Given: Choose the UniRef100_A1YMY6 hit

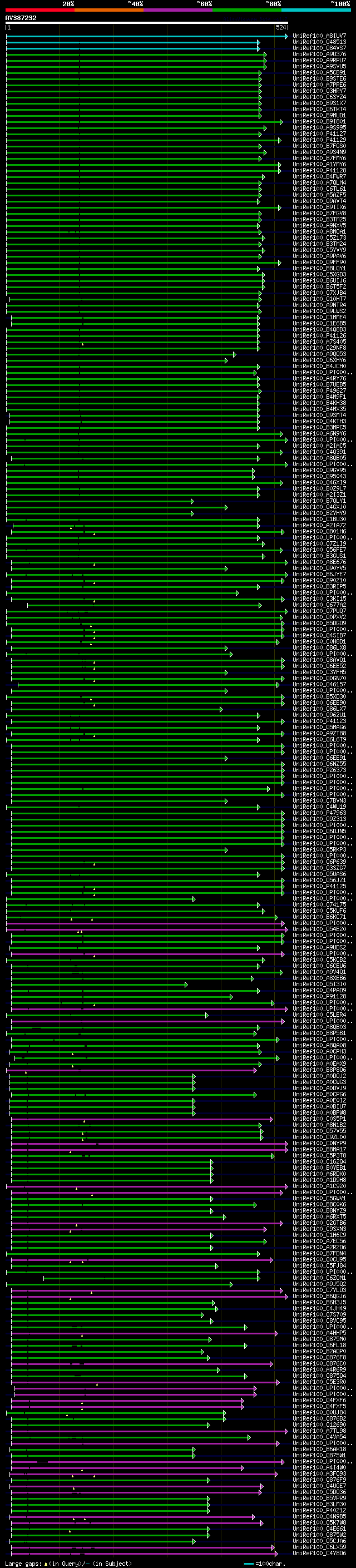Looking at the screenshot, I should click(319, 164).
